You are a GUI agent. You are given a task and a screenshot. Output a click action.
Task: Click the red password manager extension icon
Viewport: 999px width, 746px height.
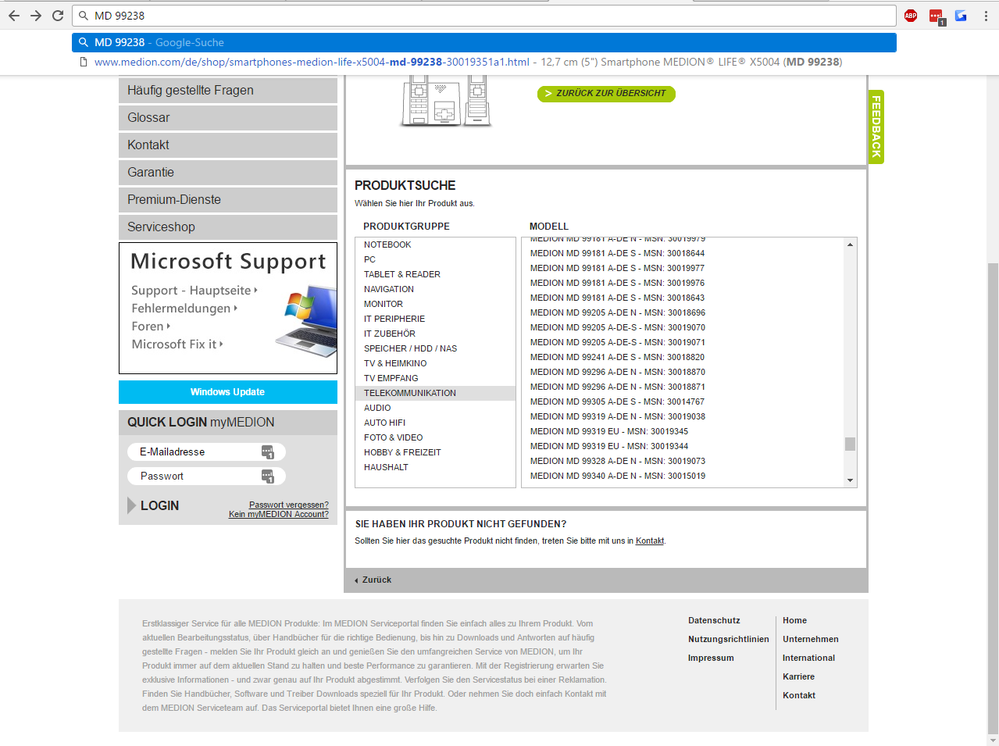936,16
